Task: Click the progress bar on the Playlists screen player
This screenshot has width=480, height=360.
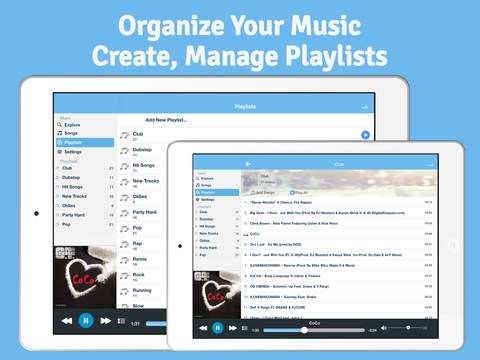Action: coord(156,324)
